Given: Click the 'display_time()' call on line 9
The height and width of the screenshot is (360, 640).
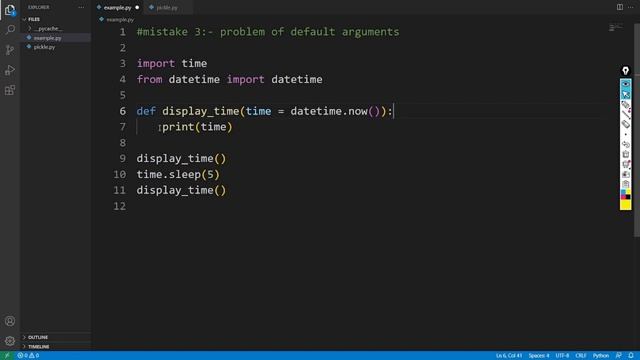Looking at the screenshot, I should pos(181,159).
